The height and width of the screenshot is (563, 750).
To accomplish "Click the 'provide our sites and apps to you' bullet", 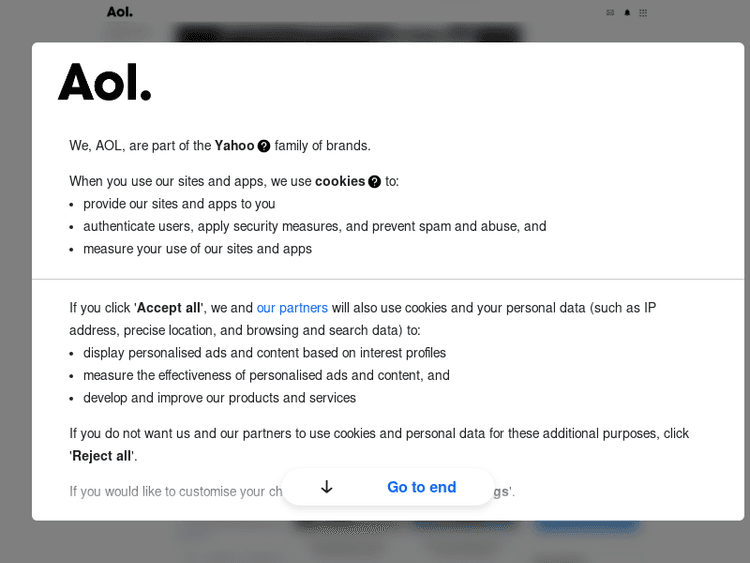I will 179,204.
